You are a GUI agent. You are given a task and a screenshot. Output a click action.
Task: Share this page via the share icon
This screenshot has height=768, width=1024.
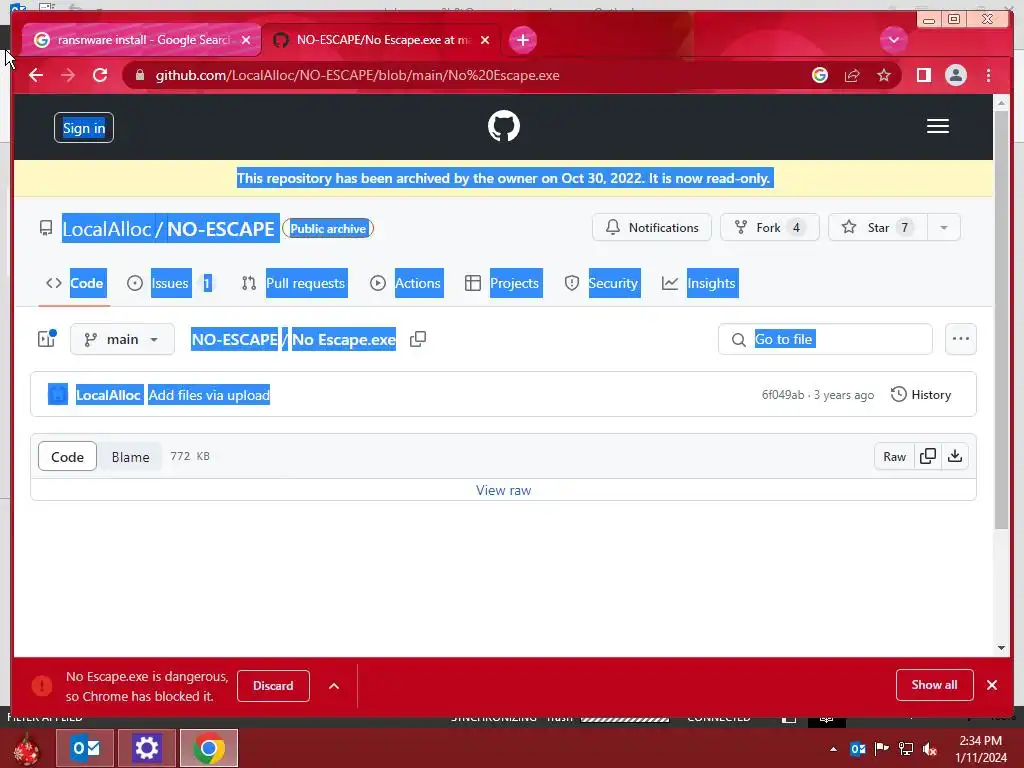pos(852,75)
